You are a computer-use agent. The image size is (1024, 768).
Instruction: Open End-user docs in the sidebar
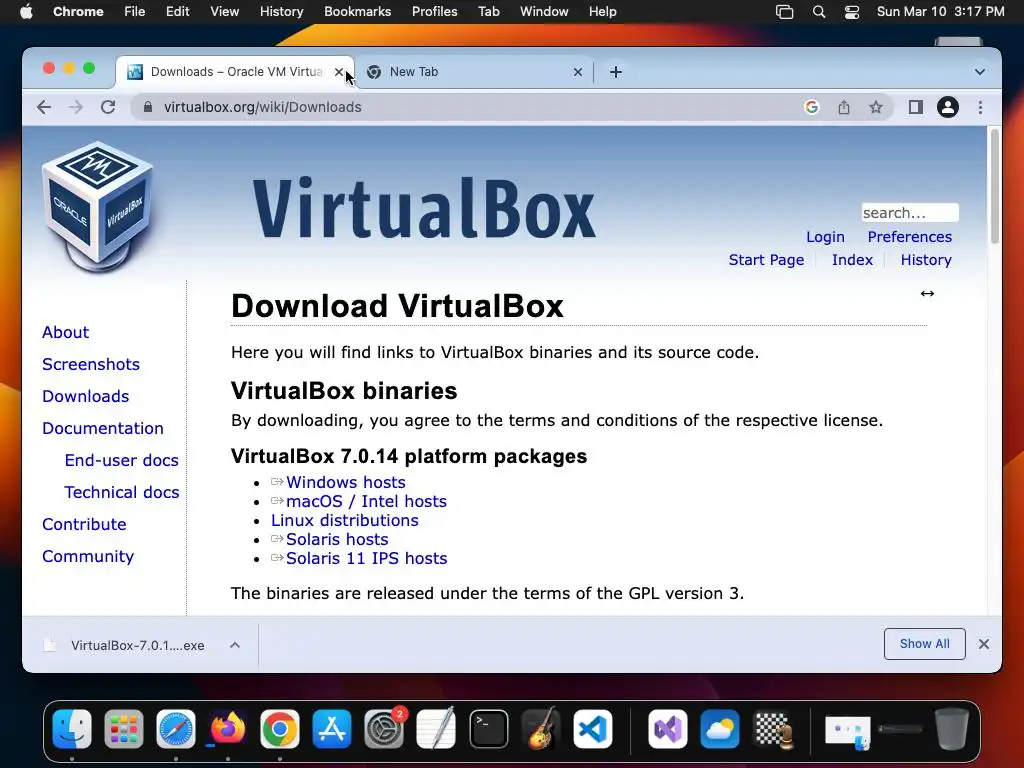click(x=121, y=460)
